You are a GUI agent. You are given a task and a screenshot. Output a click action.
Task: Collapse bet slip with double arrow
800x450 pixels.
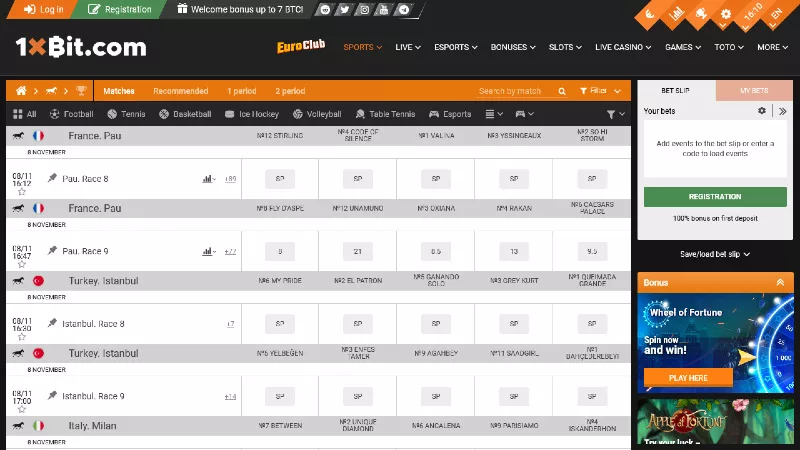(783, 111)
